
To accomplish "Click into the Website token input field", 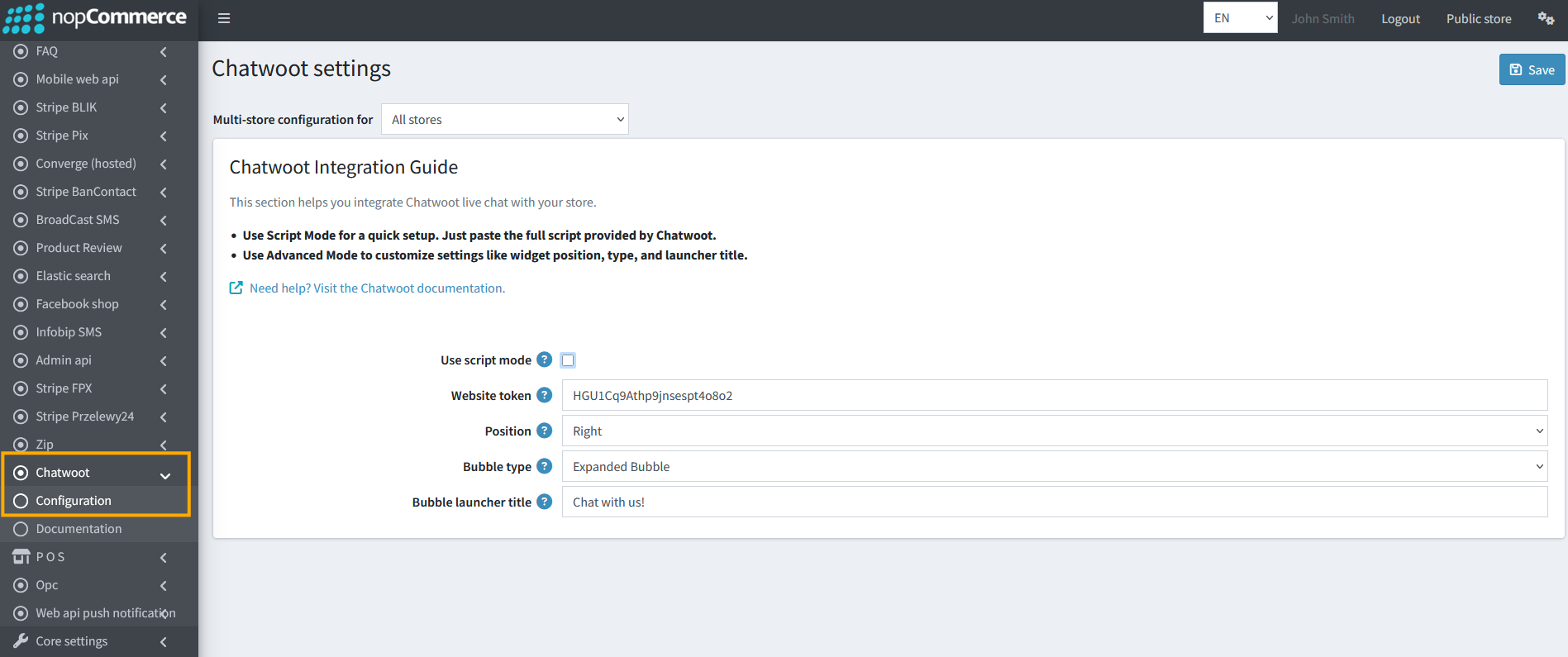I will (1055, 395).
